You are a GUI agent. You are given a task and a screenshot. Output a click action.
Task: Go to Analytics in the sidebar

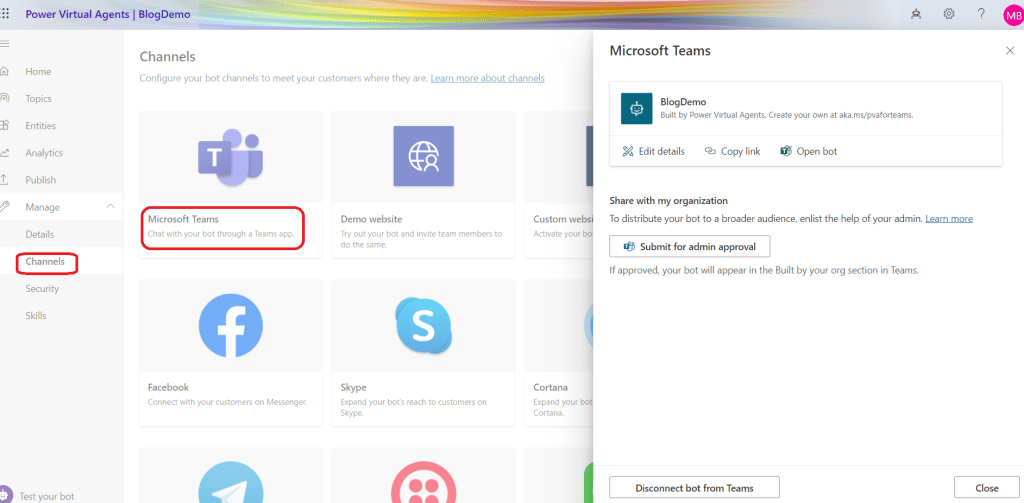44,153
